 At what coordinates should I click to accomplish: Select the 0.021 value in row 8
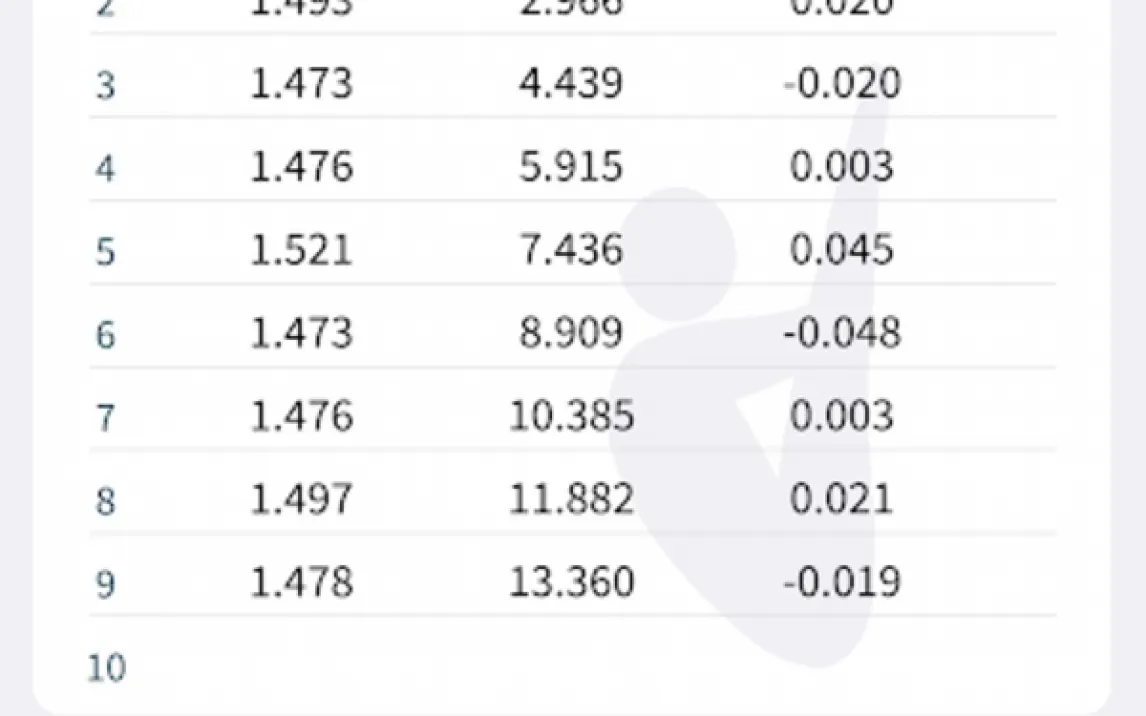pos(841,499)
